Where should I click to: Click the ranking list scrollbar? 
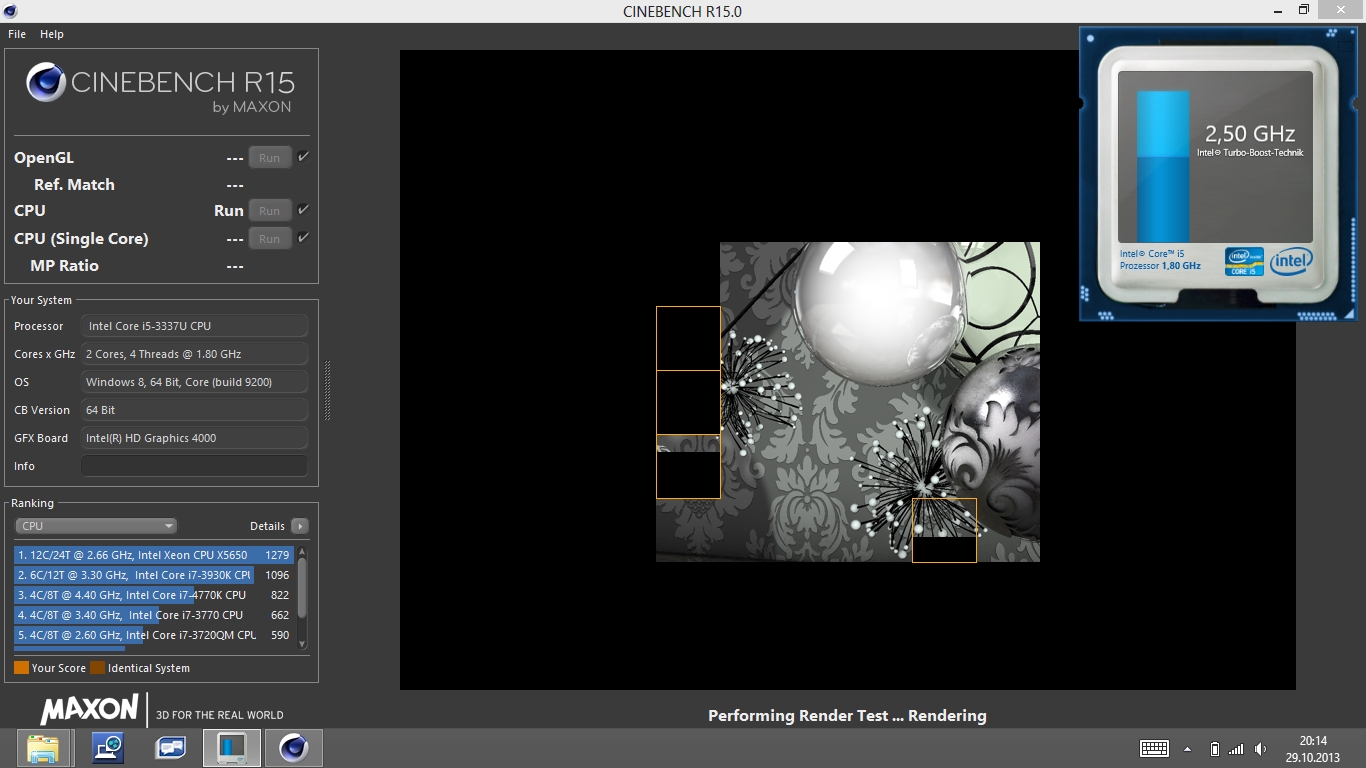302,588
